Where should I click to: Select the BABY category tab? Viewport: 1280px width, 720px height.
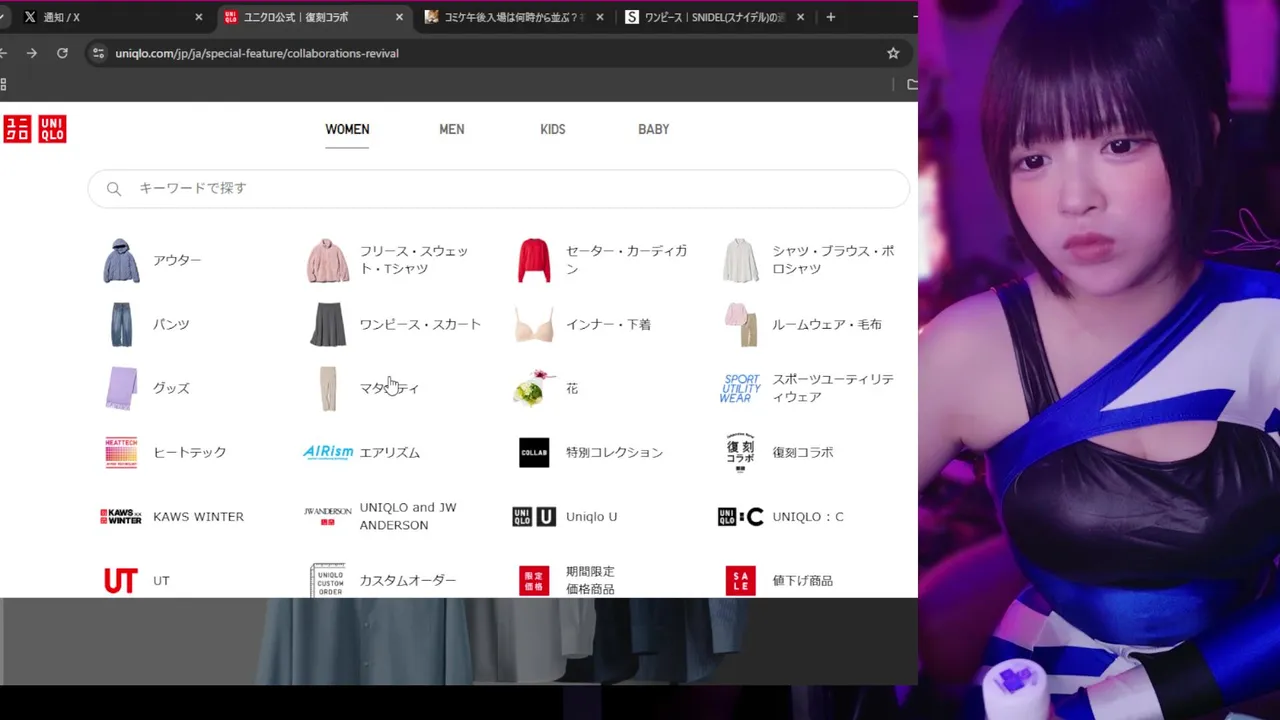(x=654, y=129)
